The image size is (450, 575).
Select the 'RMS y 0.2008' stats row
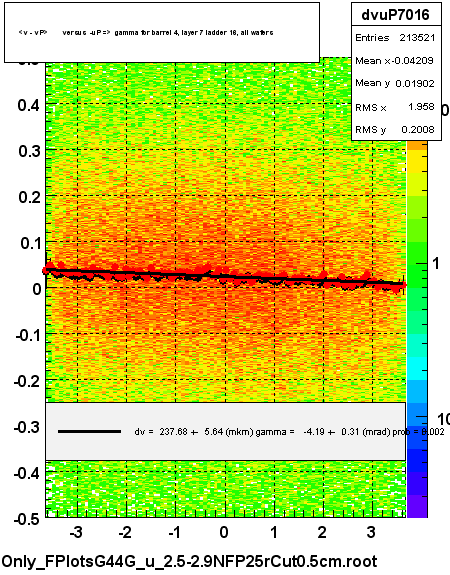[x=395, y=129]
